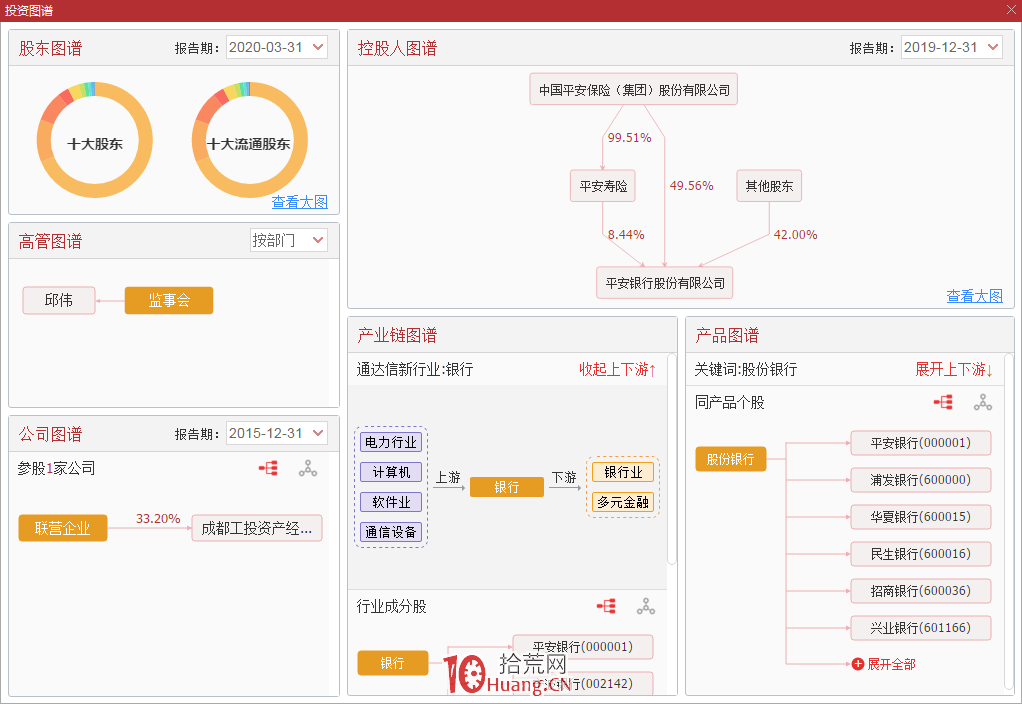Click 查看大图 link in 控股人图谱 panel
Image resolution: width=1022 pixels, height=704 pixels.
coord(974,296)
